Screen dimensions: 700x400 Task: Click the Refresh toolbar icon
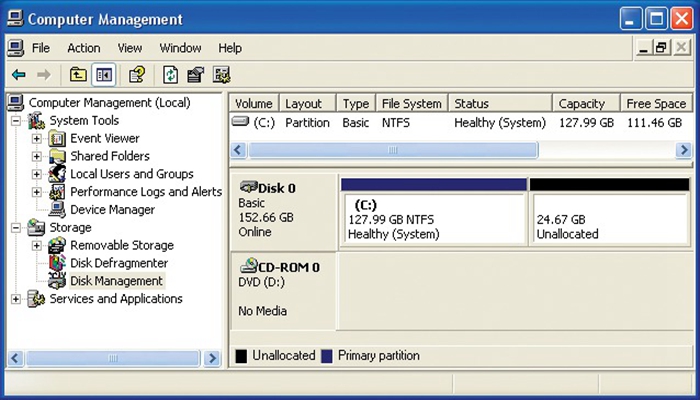coord(170,75)
